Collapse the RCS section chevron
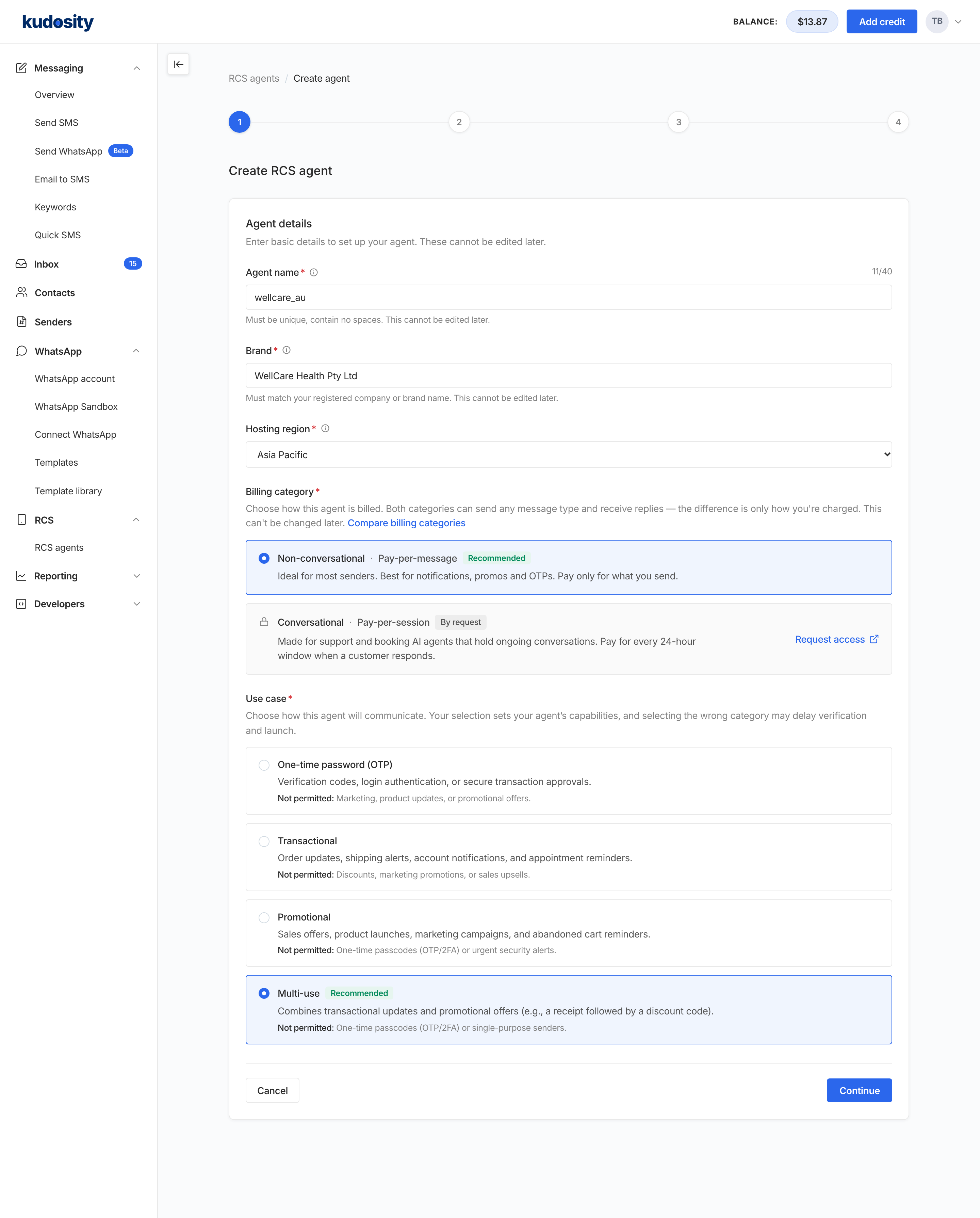The image size is (980, 1218). point(136,520)
